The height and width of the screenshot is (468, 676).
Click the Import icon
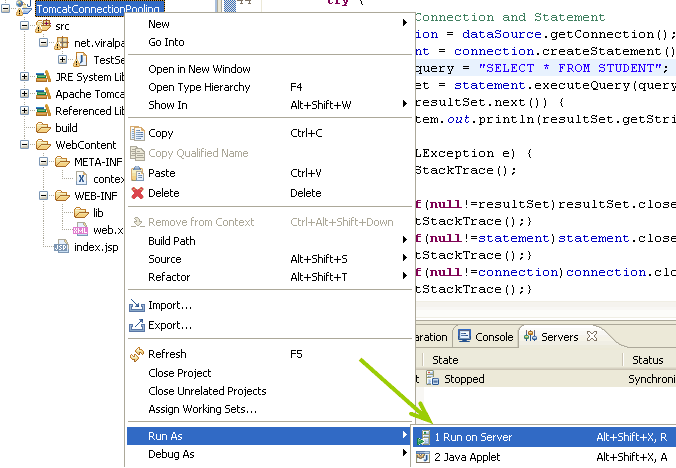pos(137,306)
